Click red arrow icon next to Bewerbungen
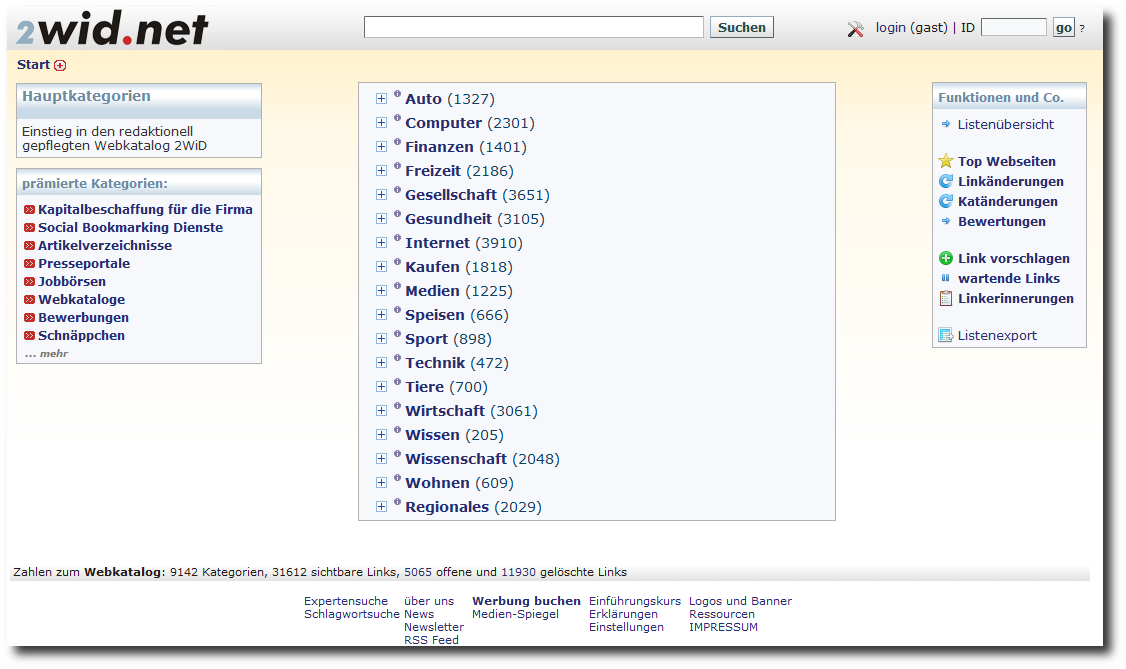Viewport: 1126px width, 669px height. [29, 317]
